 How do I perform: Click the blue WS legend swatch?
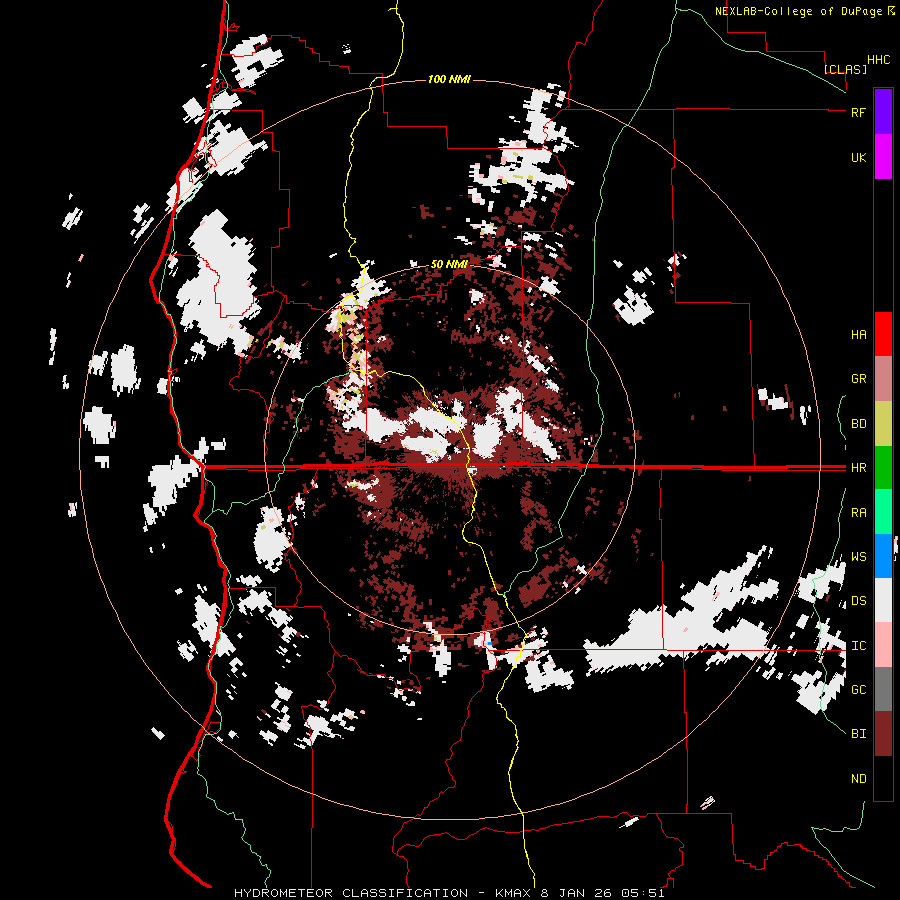[883, 556]
